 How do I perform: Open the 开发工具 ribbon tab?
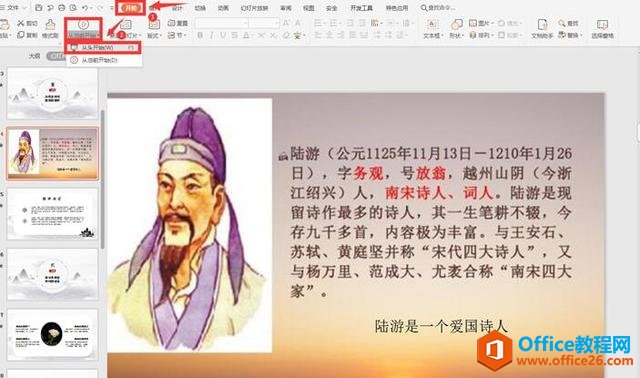[x=362, y=8]
